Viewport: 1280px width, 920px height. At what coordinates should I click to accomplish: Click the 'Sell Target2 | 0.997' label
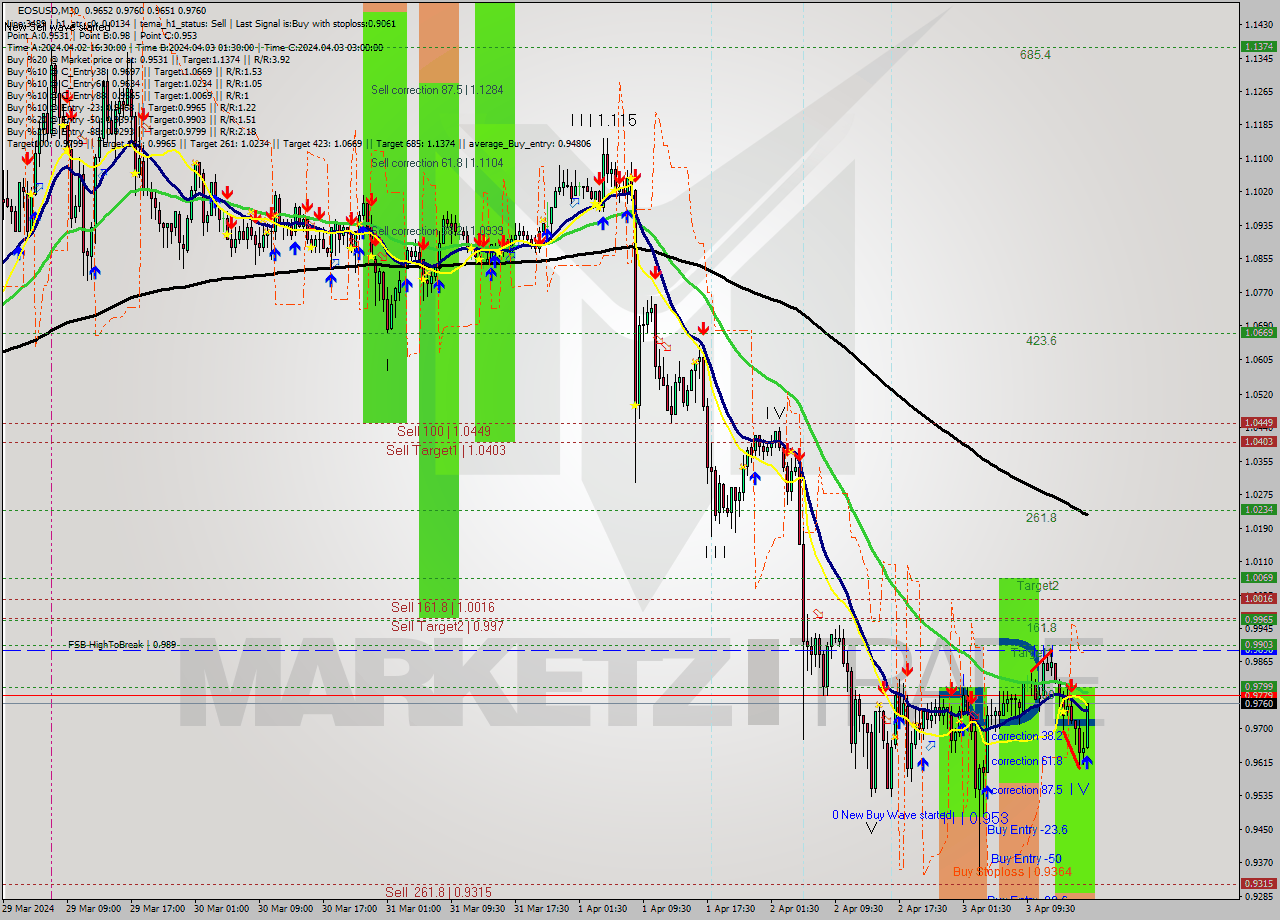pos(447,627)
